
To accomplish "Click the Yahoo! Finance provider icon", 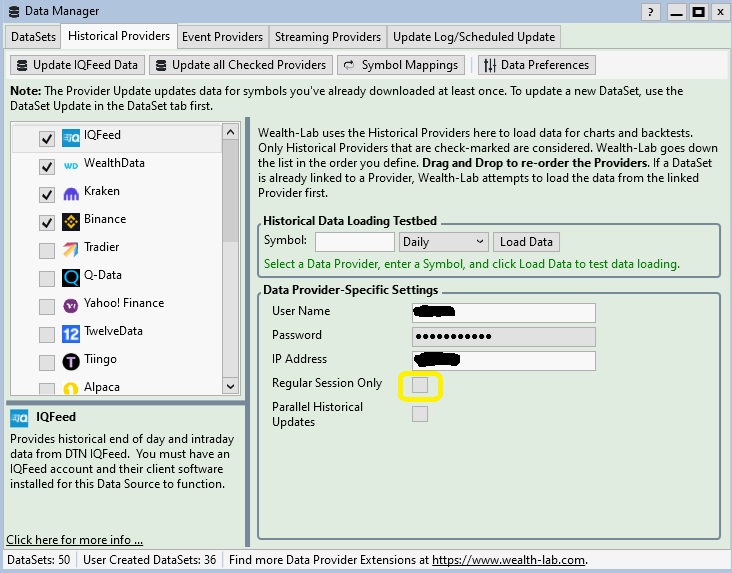I will tap(72, 305).
